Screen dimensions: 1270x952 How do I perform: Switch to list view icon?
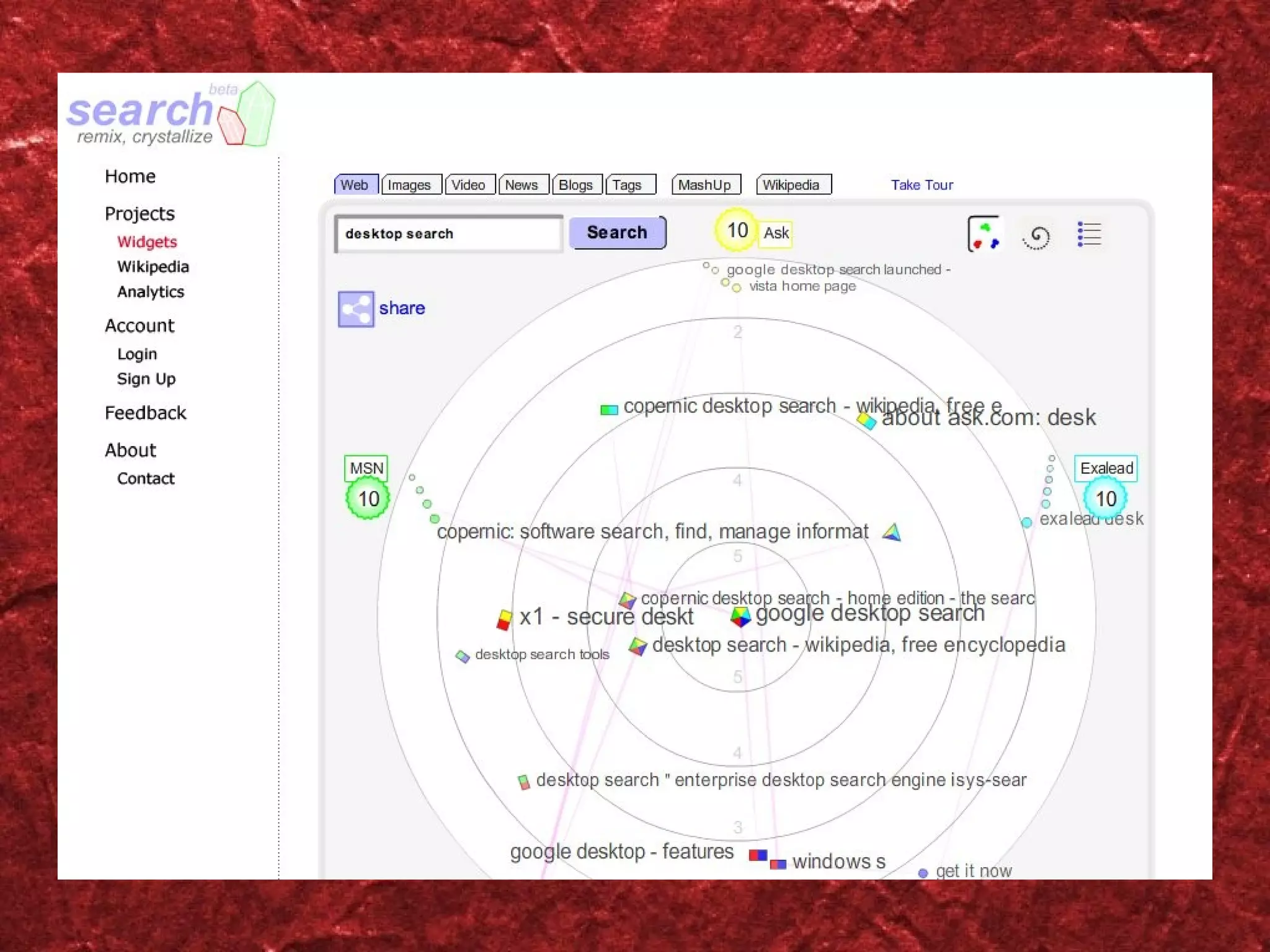(x=1089, y=234)
